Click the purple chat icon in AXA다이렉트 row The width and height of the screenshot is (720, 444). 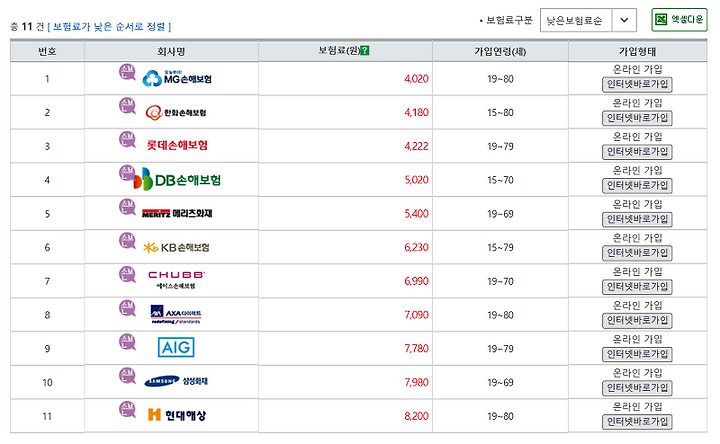pos(127,309)
